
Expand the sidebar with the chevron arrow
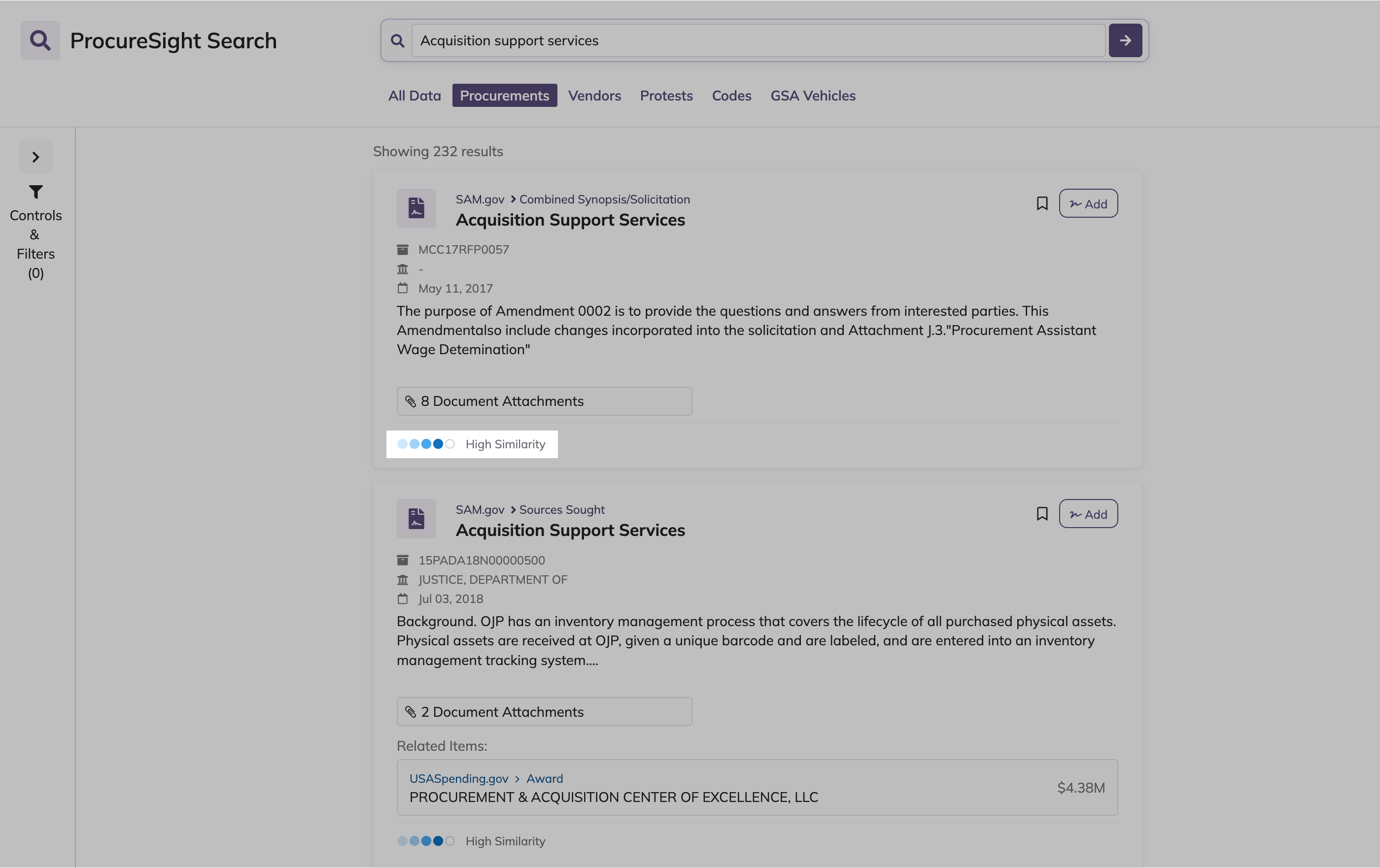(x=35, y=157)
